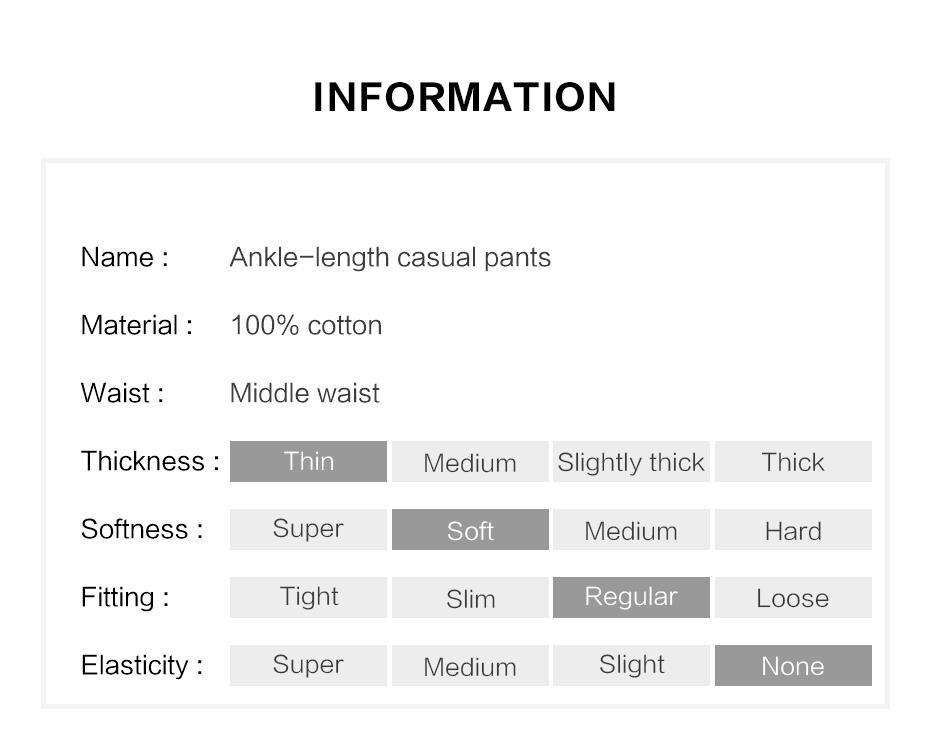Image resolution: width=930 pixels, height=746 pixels.
Task: Pick Medium in the Softness row
Action: 631,530
